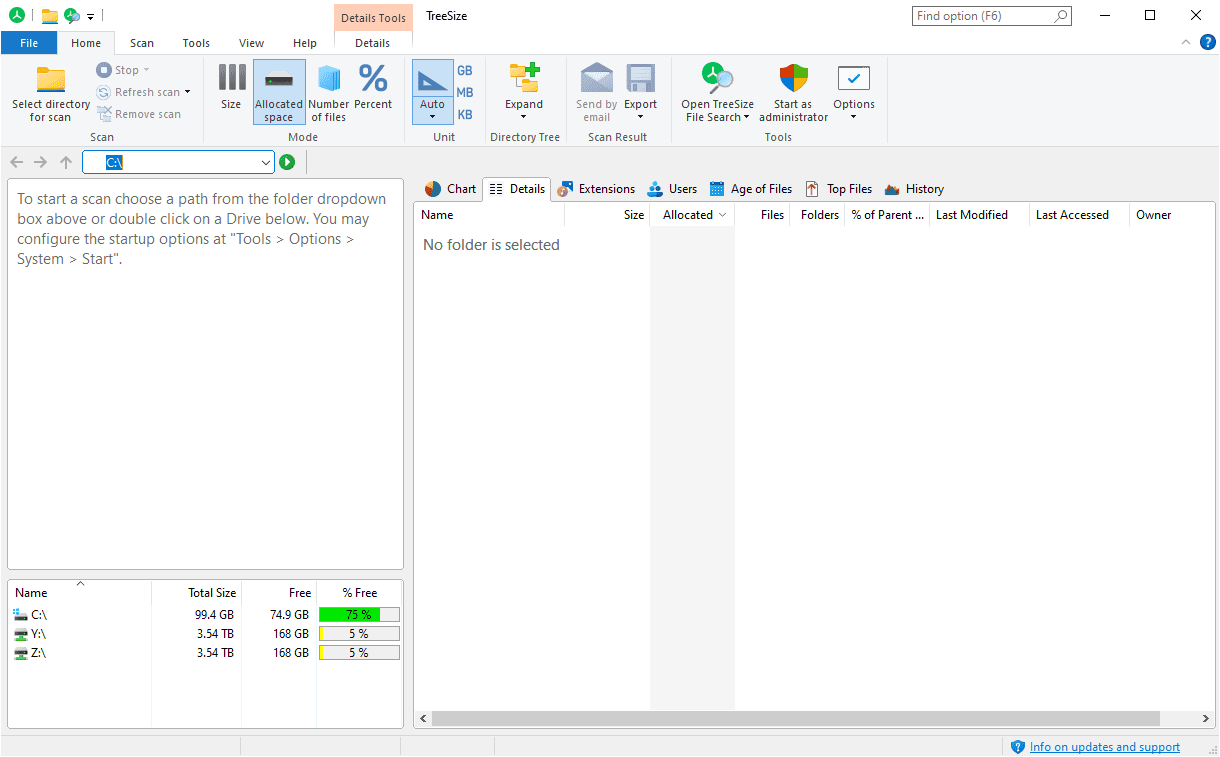Collapse the ribbon with the caret
The image size is (1220, 757).
pyautogui.click(x=1186, y=42)
